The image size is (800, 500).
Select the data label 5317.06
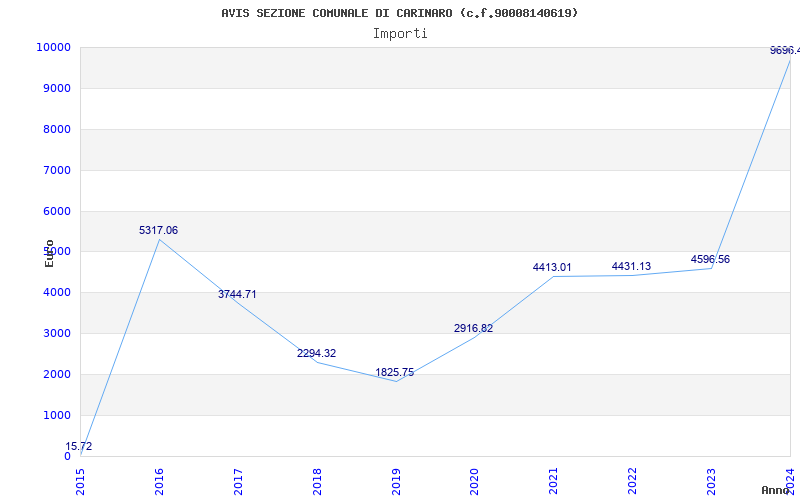pos(158,230)
